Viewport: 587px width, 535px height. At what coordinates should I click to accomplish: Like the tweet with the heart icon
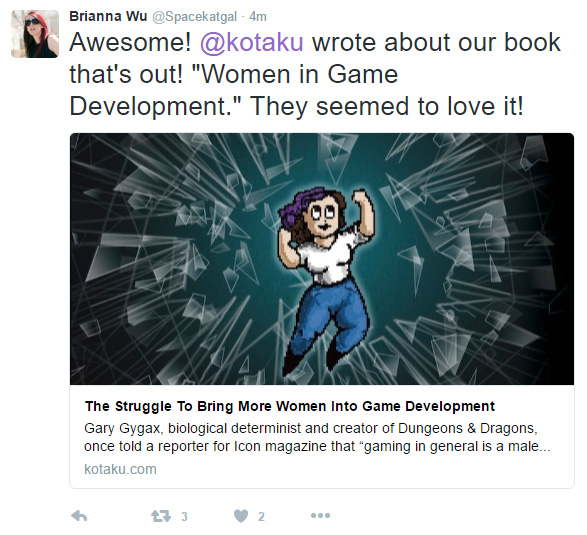(x=241, y=516)
